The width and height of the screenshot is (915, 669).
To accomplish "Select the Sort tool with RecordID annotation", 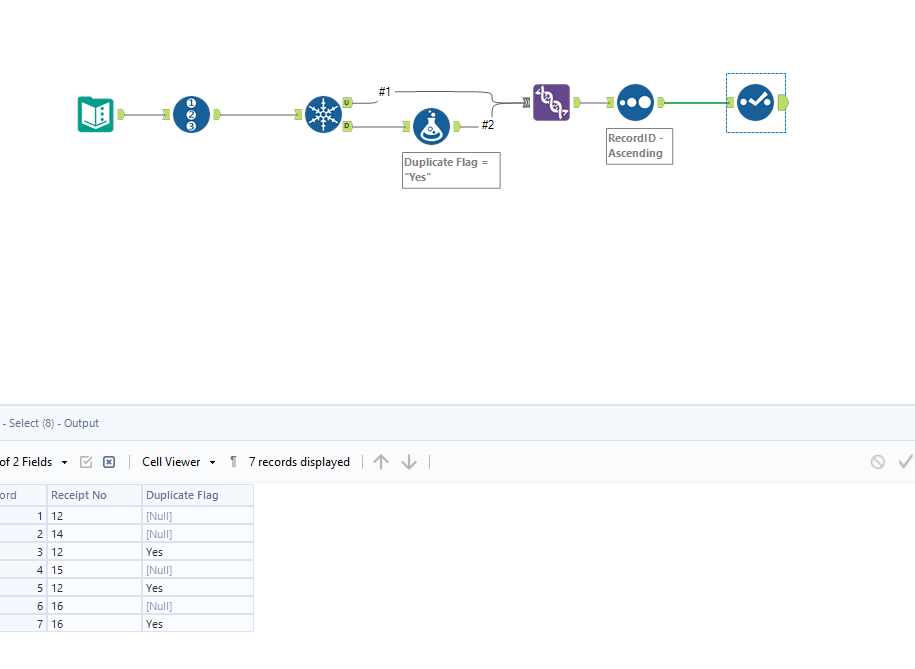I will 635,102.
